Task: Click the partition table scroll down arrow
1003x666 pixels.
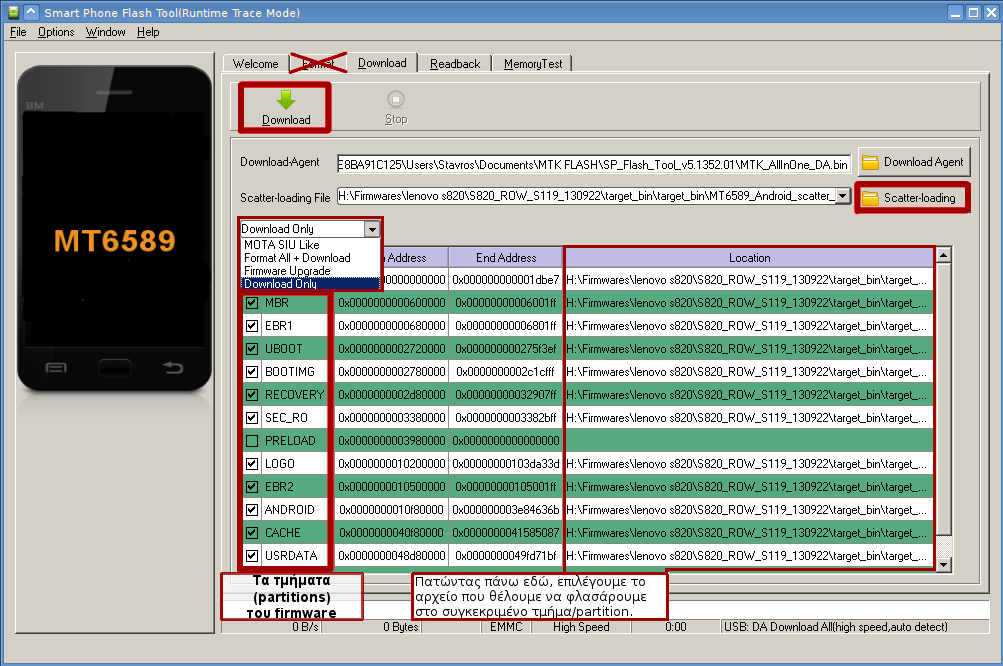Action: 944,564
